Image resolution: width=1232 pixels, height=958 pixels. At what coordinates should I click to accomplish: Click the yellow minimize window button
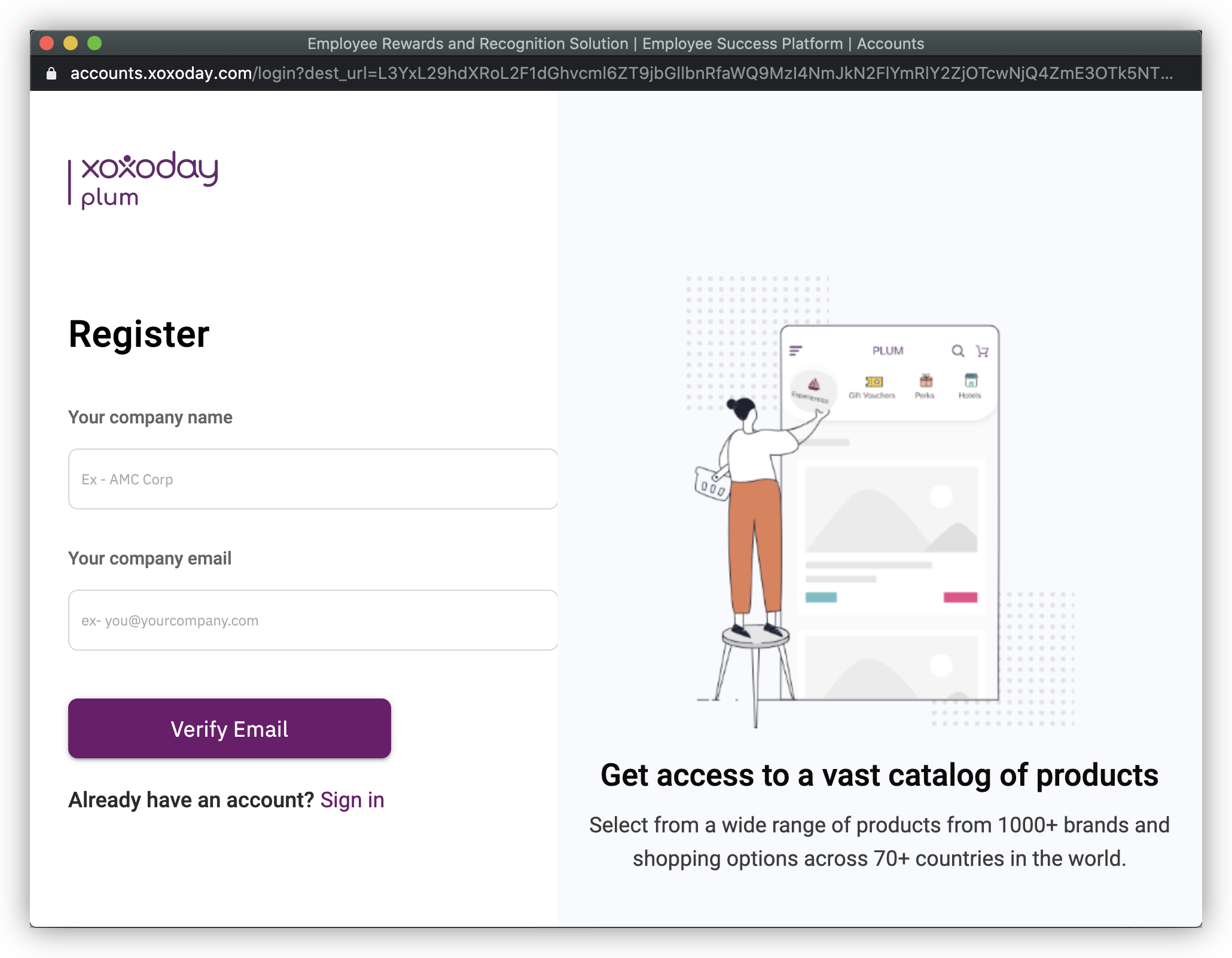(x=71, y=43)
